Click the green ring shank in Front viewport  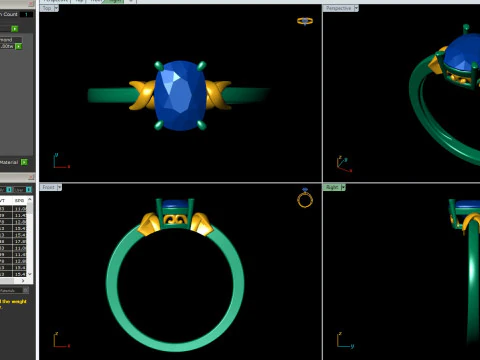pos(113,283)
